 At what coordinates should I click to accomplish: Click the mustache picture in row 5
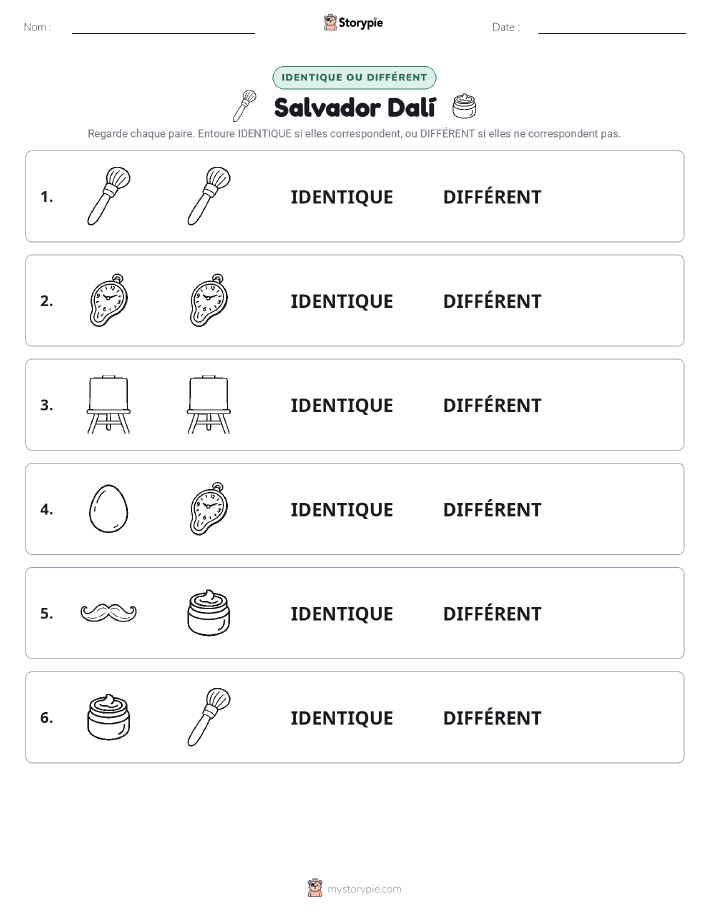pyautogui.click(x=109, y=613)
